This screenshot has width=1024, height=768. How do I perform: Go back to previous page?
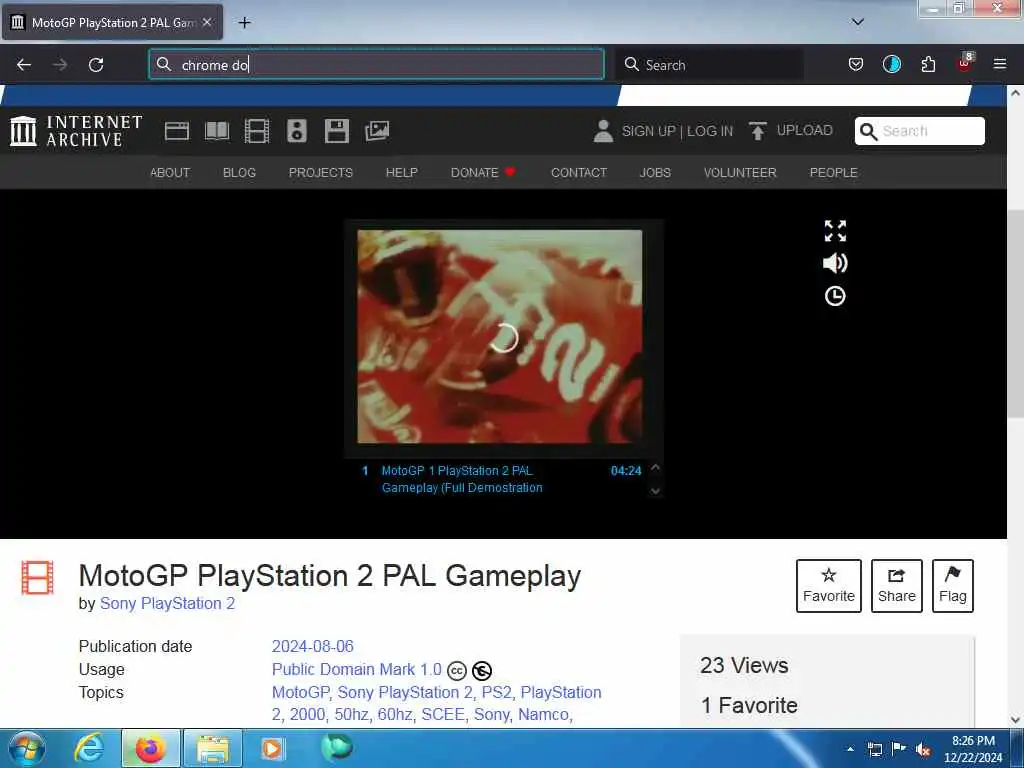coord(24,65)
